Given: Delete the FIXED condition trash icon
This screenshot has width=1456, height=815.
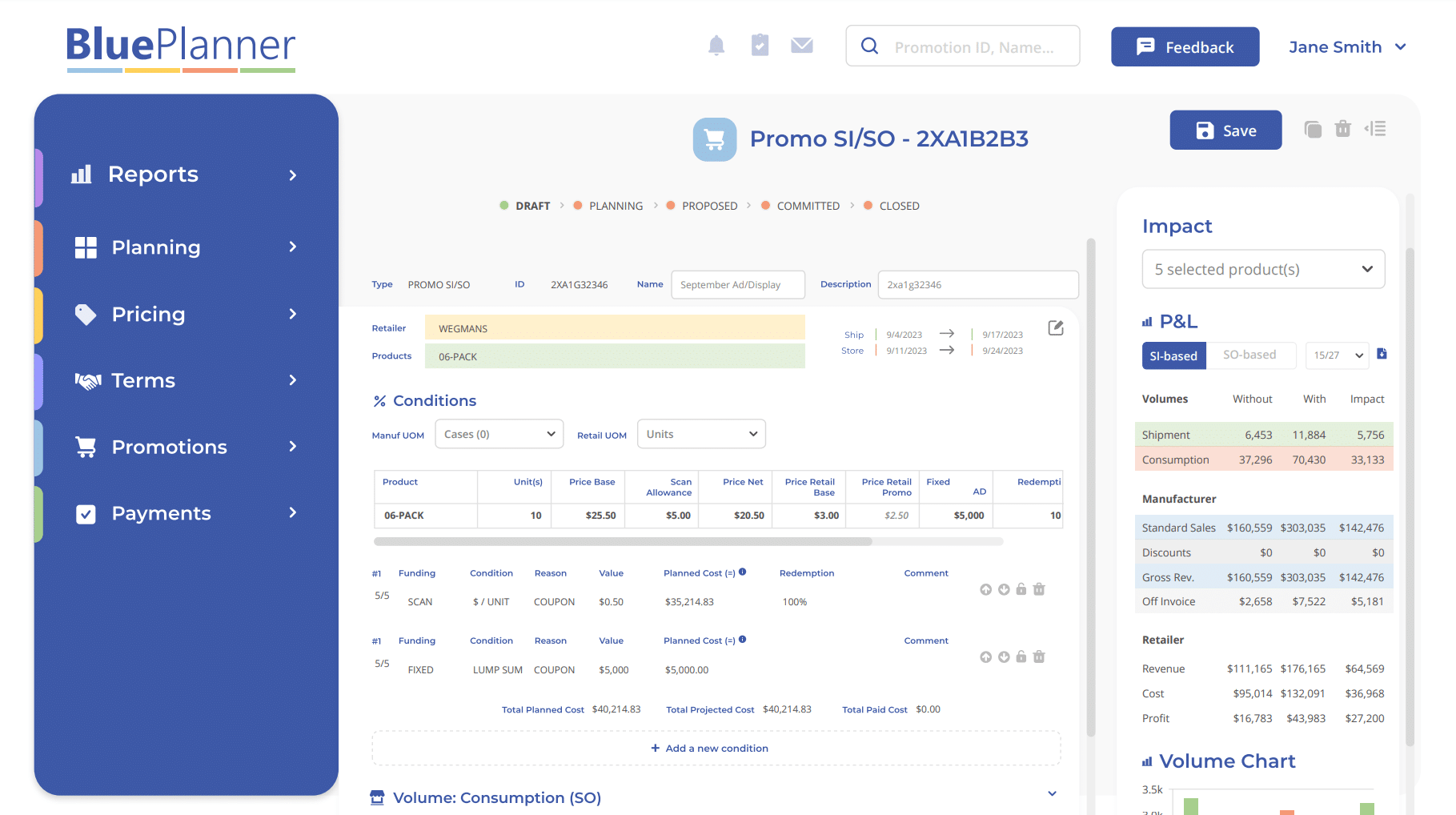Looking at the screenshot, I should 1039,656.
